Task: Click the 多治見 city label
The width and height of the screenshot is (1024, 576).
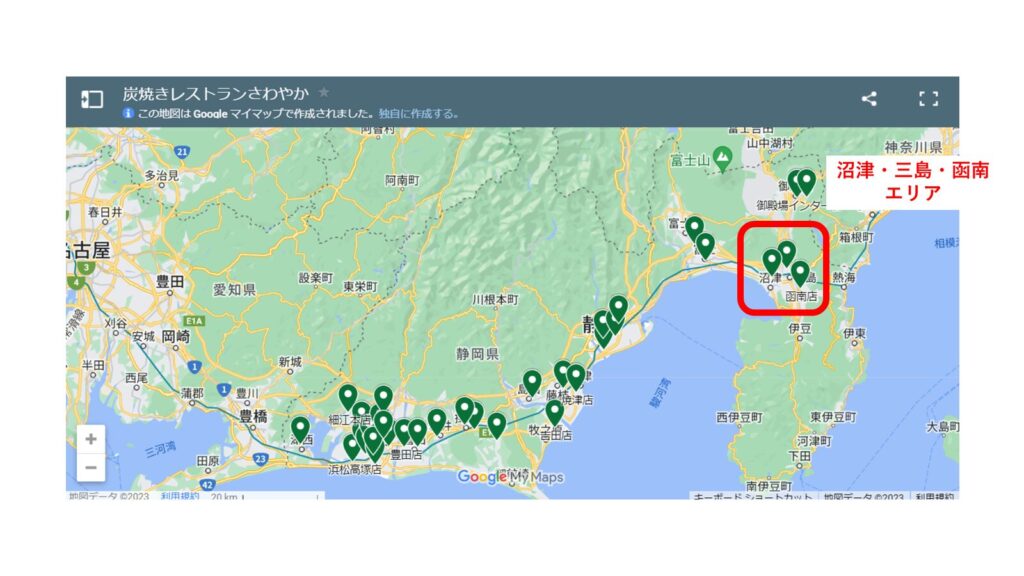Action: (161, 176)
